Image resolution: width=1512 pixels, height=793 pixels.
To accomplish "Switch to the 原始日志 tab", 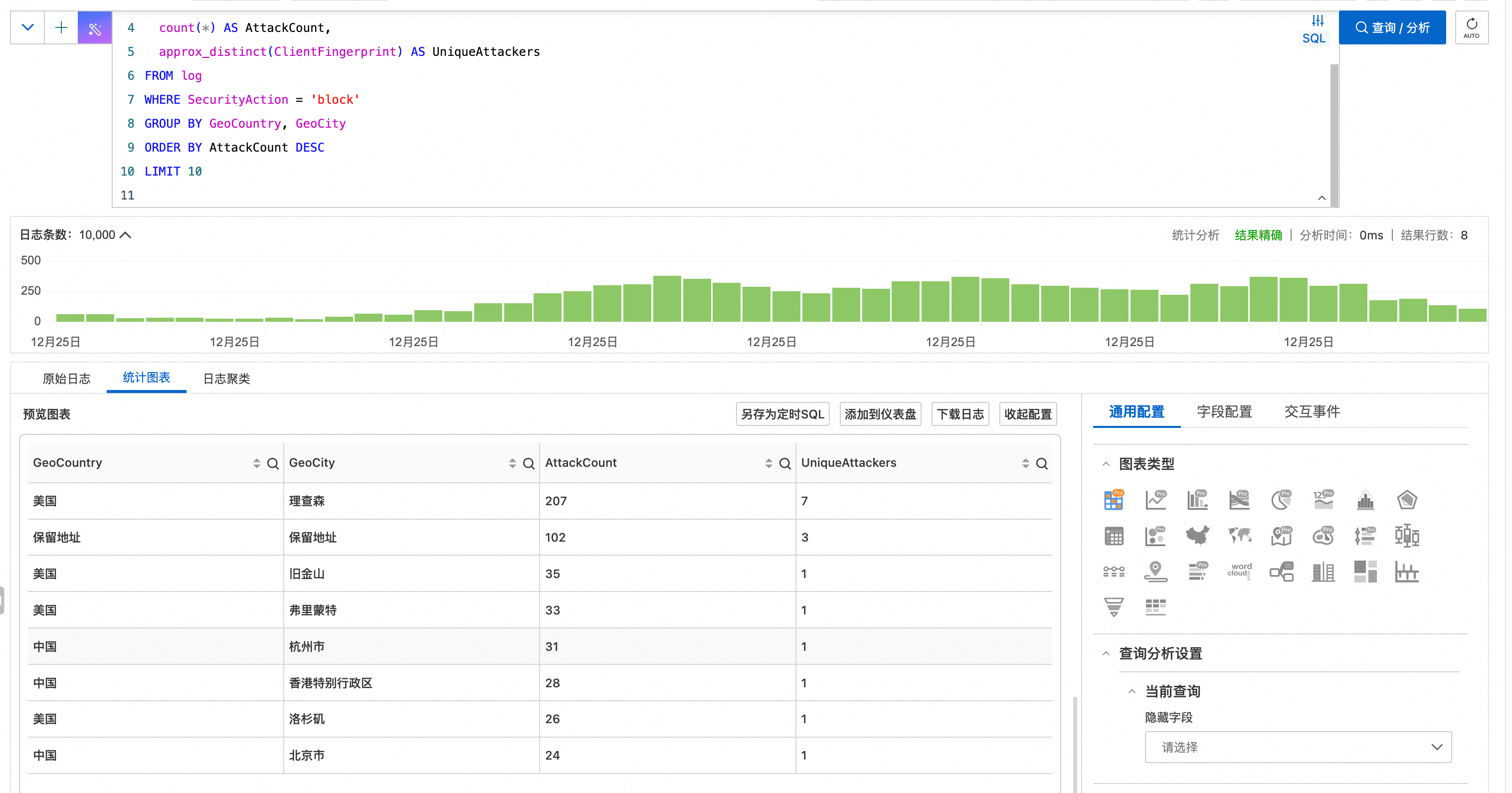I will 66,379.
